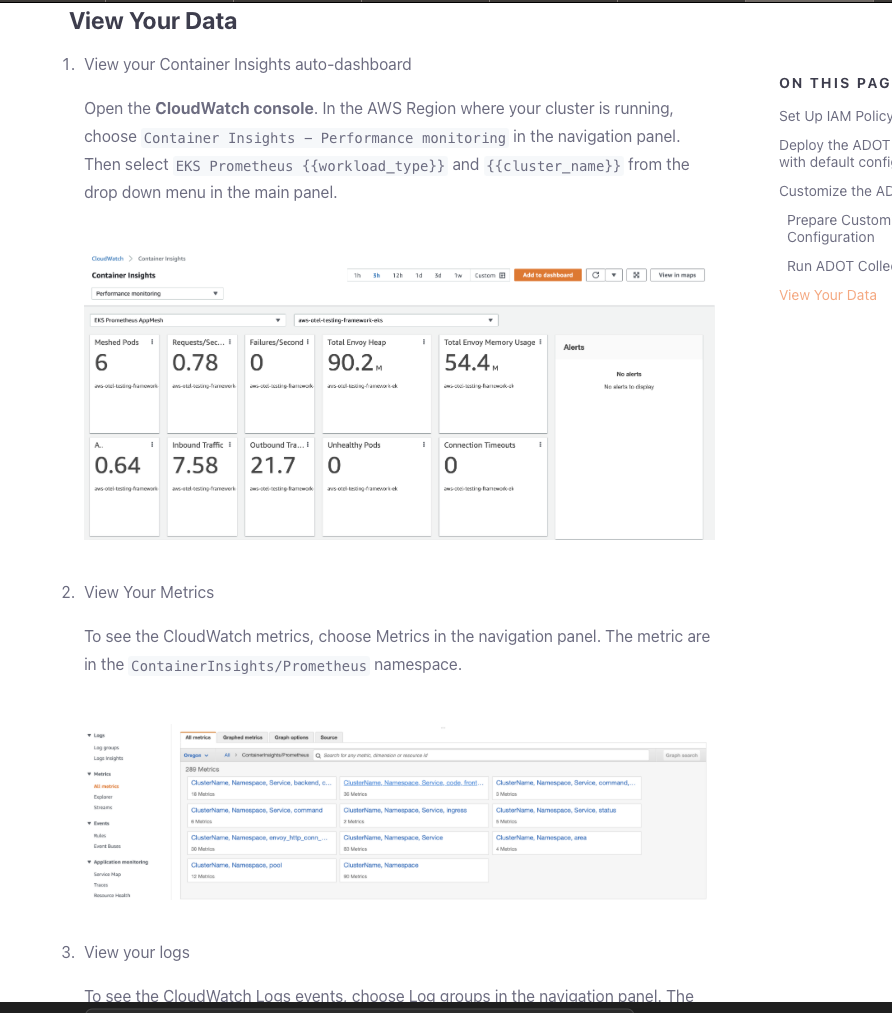Click the magnifier icon in the metric search bar
This screenshot has width=892, height=1013.
[x=319, y=756]
